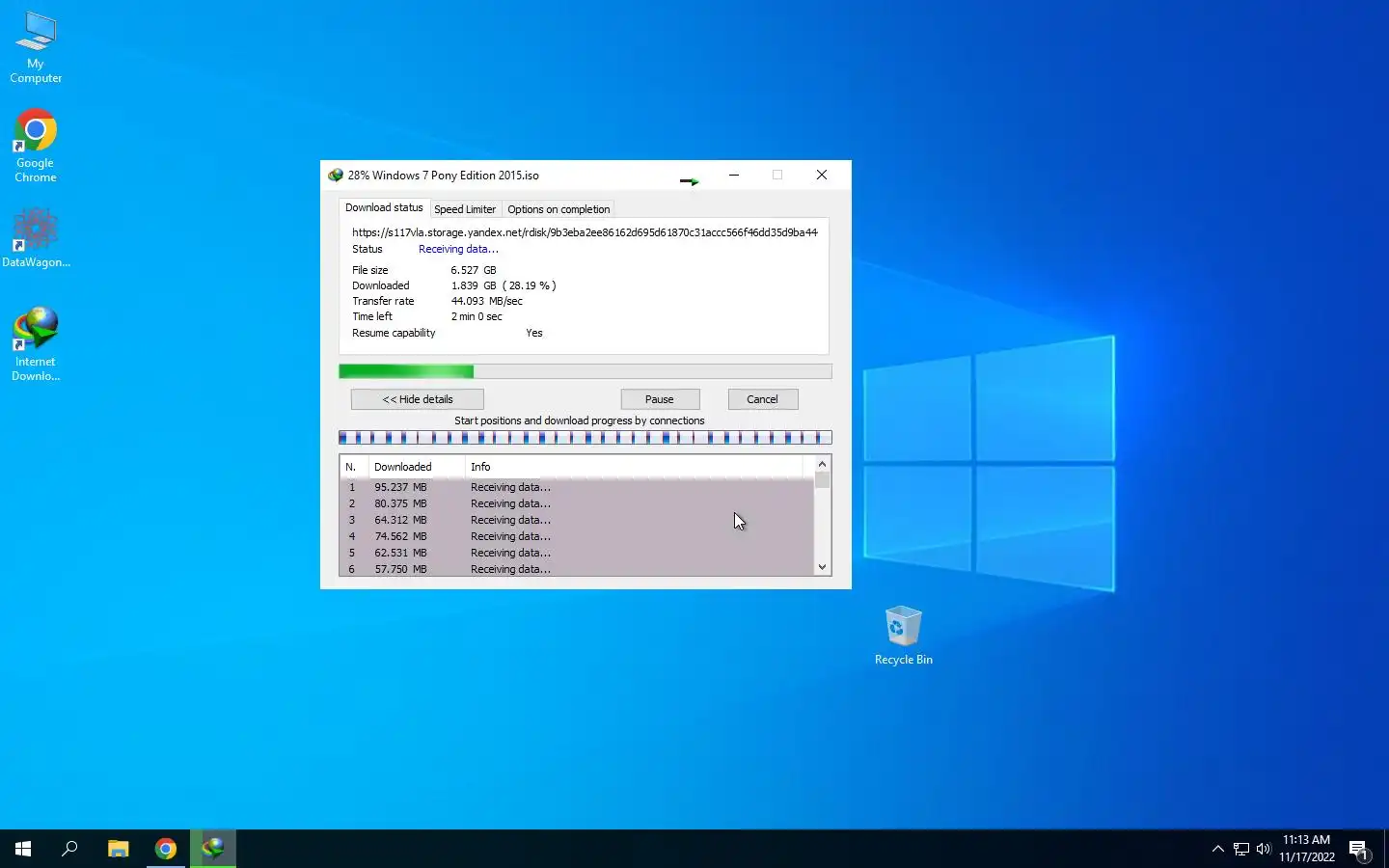Click the transfer rate 44.093 MB/sec
Viewport: 1389px width, 868px height.
point(487,302)
